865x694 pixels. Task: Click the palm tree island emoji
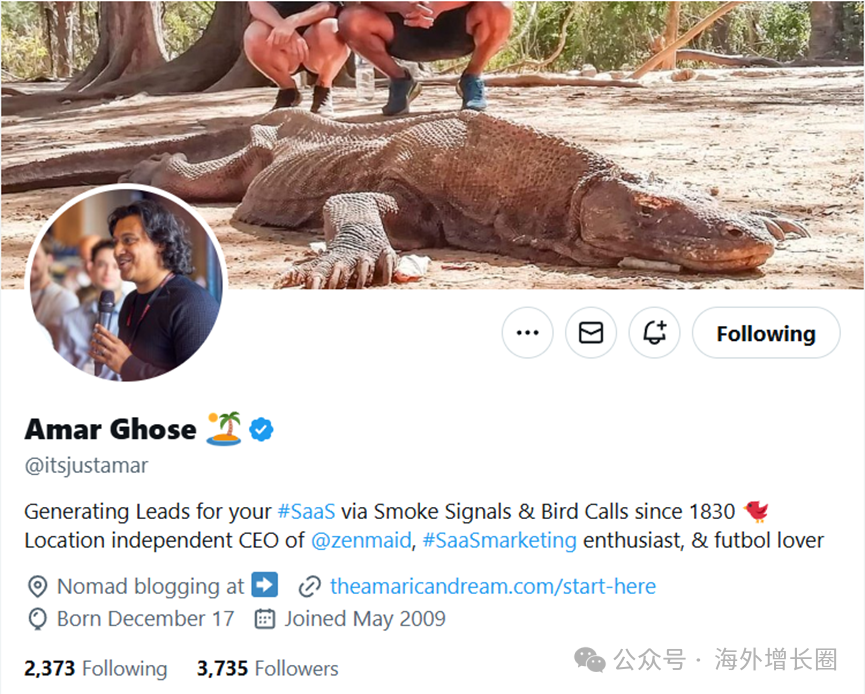(x=223, y=429)
